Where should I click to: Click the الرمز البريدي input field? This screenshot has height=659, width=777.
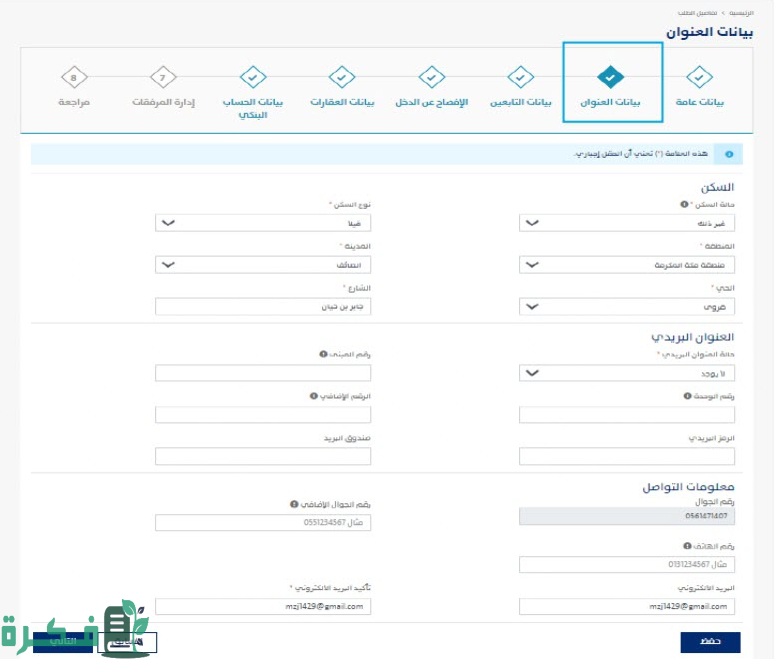click(x=627, y=456)
